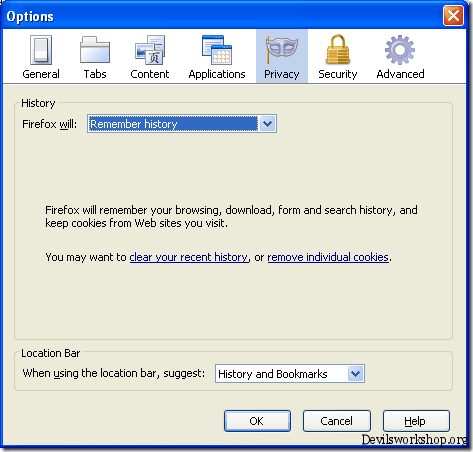The width and height of the screenshot is (473, 452).
Task: Close the Options dialog window
Action: pyautogui.click(x=453, y=15)
